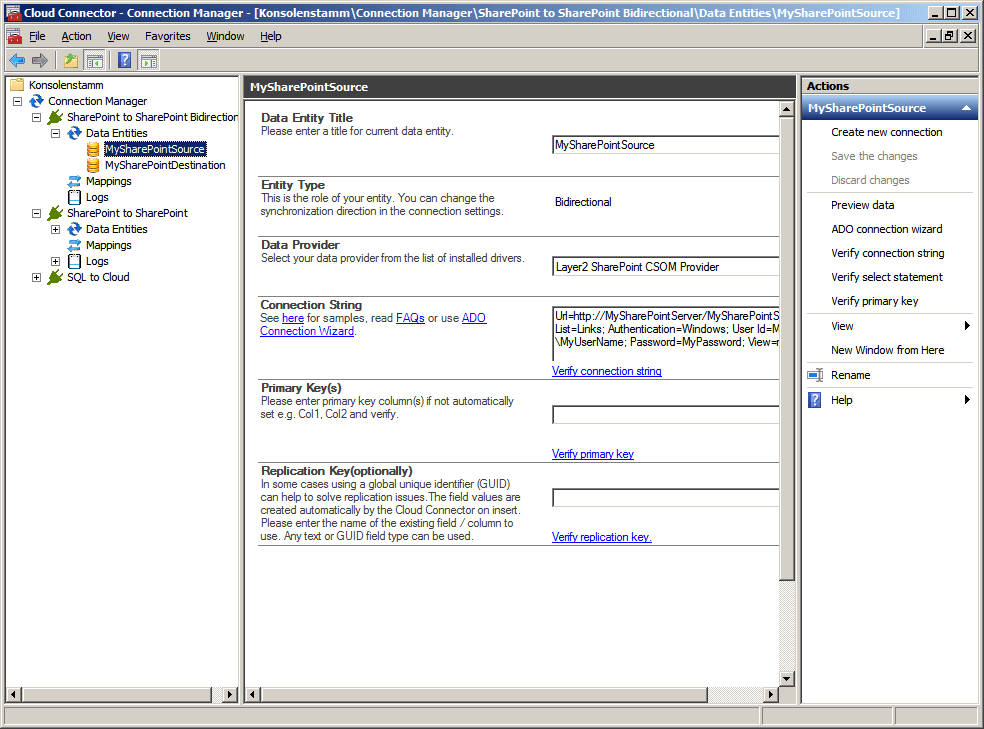Click the Bidirectional entity type value
The height and width of the screenshot is (729, 984).
(x=583, y=202)
